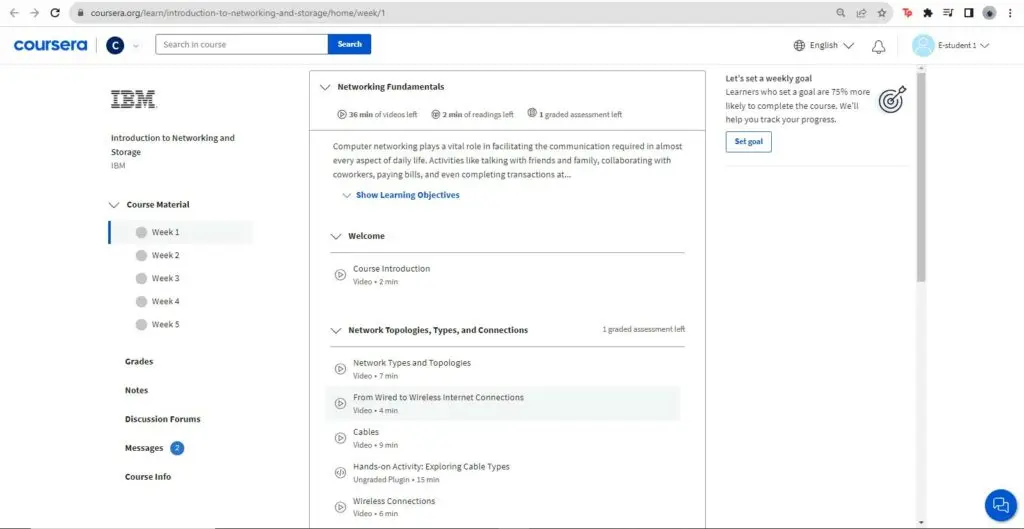Click play icon beside Network Types and Topologies
This screenshot has height=529, width=1024.
coord(340,369)
